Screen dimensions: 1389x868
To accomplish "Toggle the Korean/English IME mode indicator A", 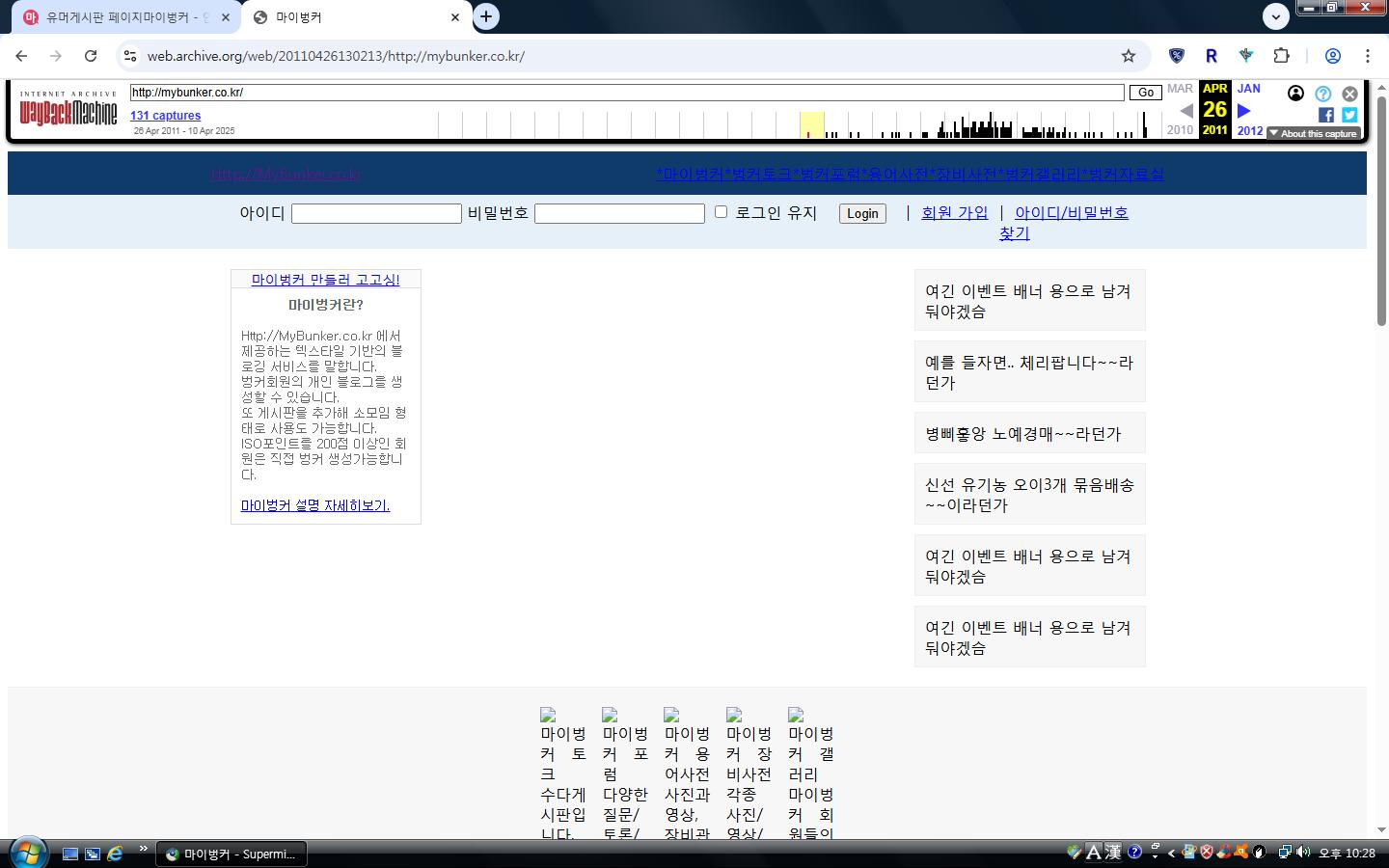I will tap(1093, 852).
